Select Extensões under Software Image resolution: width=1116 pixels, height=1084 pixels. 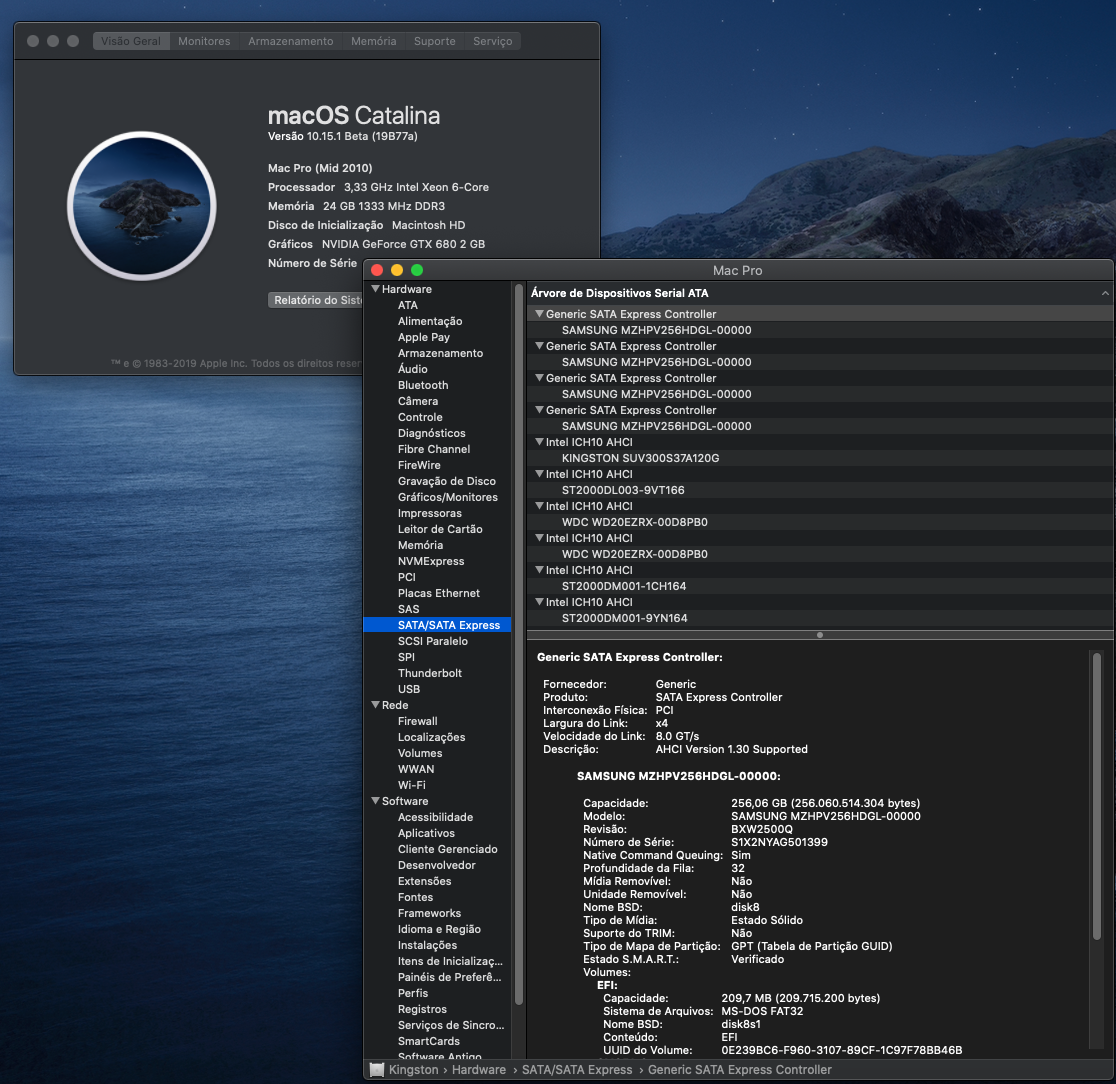coord(424,881)
